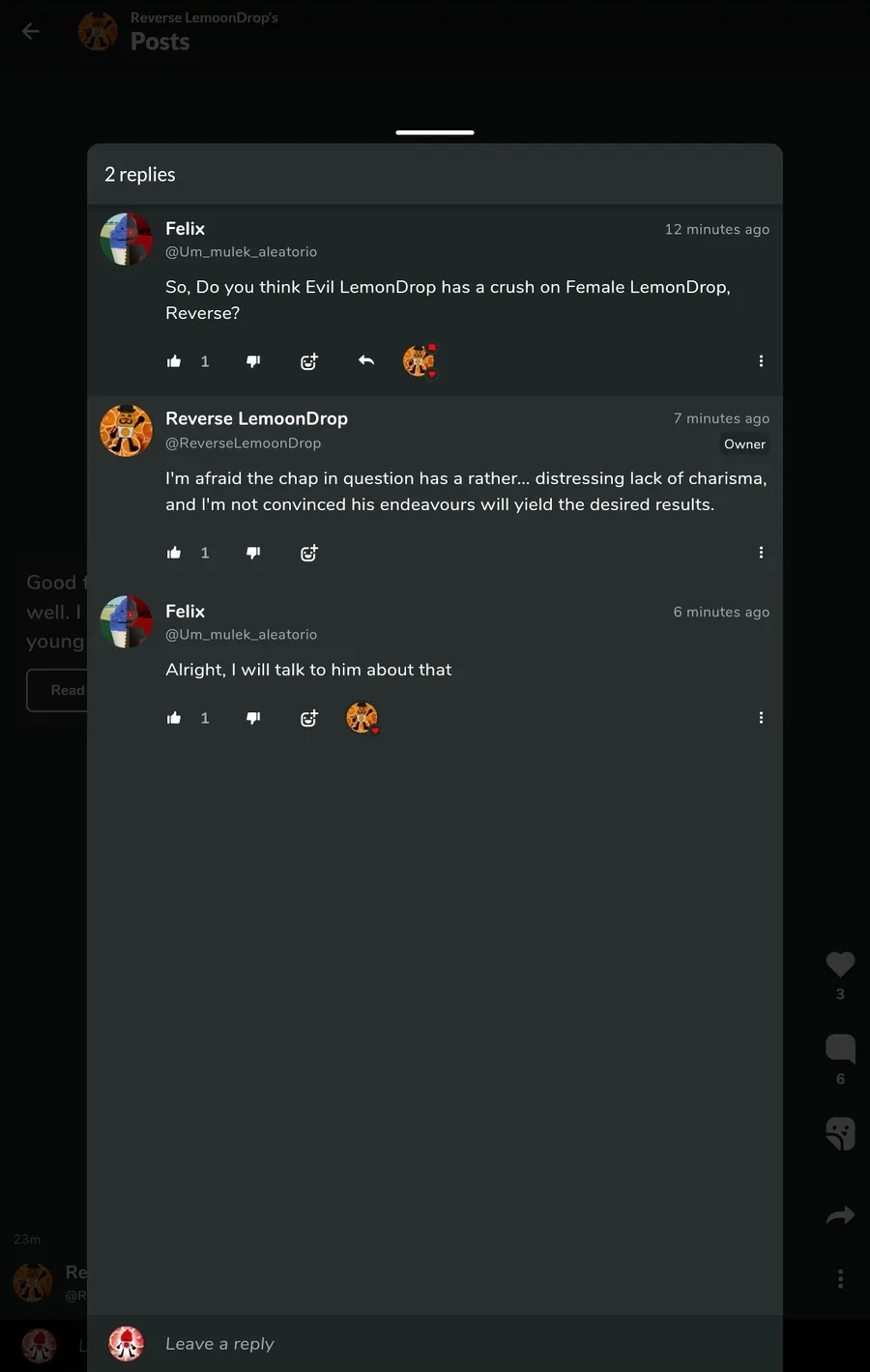Open the post comments bubble icon
Screen dimensions: 870x1372
point(840,1048)
